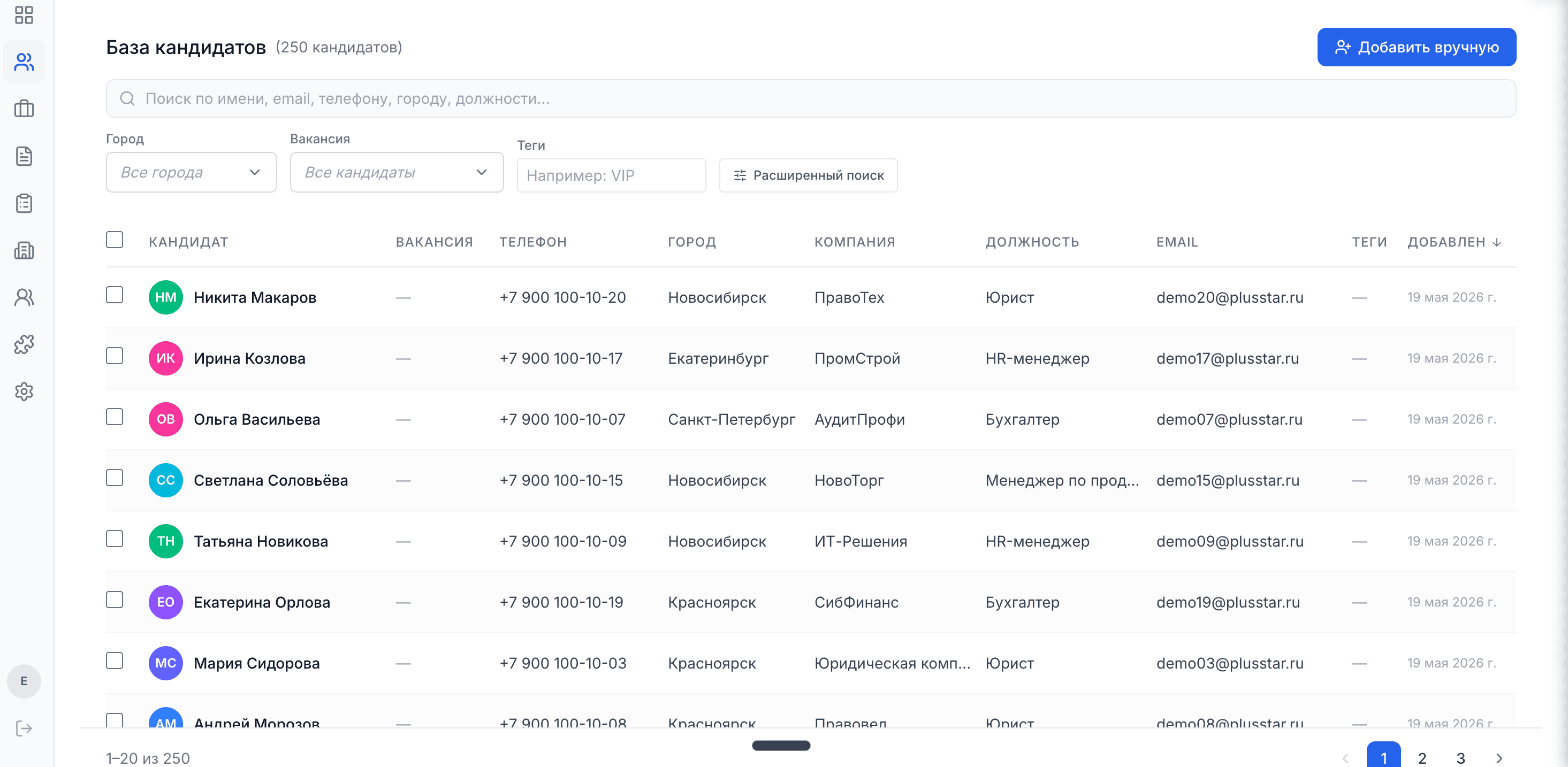Click position 'Менеджер по прод...'

(x=1062, y=480)
